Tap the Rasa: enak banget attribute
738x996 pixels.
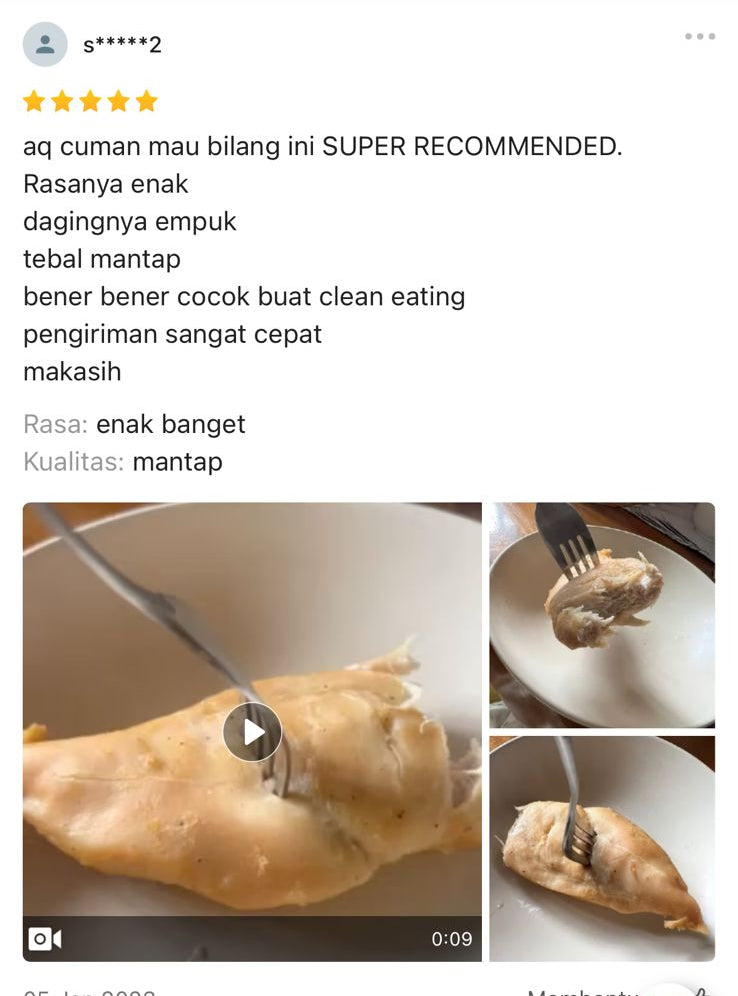tap(134, 424)
